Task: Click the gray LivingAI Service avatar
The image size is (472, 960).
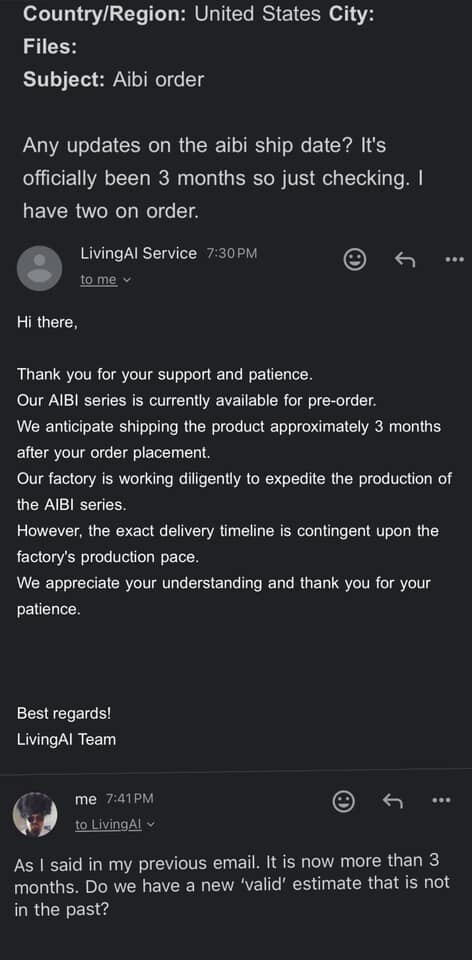Action: tap(39, 268)
